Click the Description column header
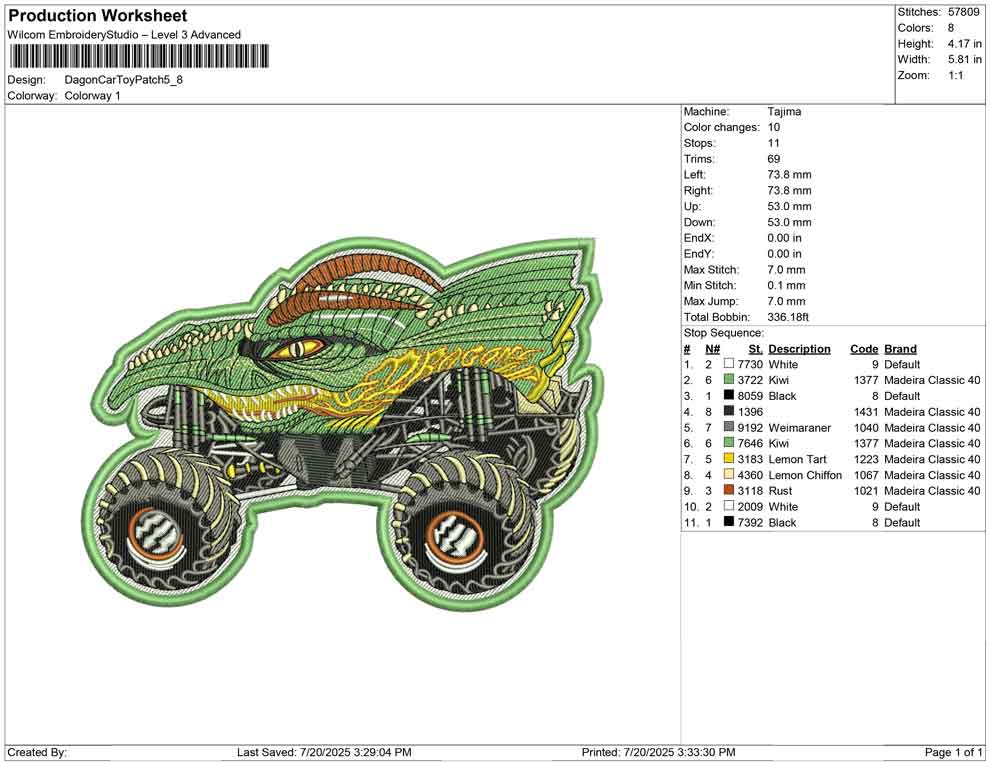Viewport: 990px width, 762px height. pyautogui.click(x=799, y=348)
